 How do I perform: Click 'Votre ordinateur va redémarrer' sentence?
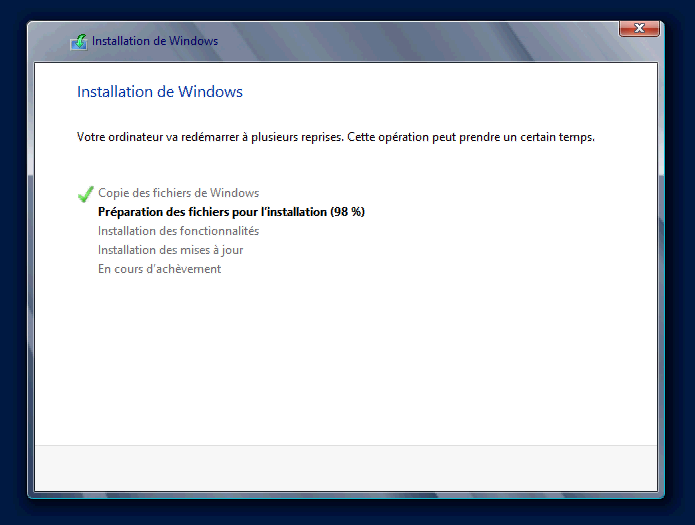tap(336, 137)
